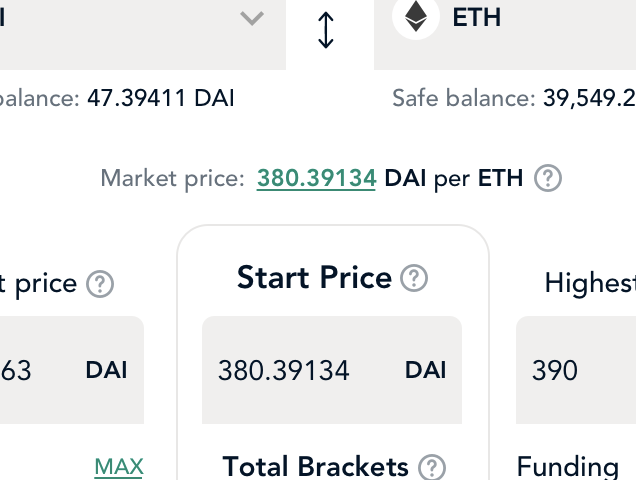Focus the Highest price field showing 390
Screen dimensions: 636x480
pos(576,370)
